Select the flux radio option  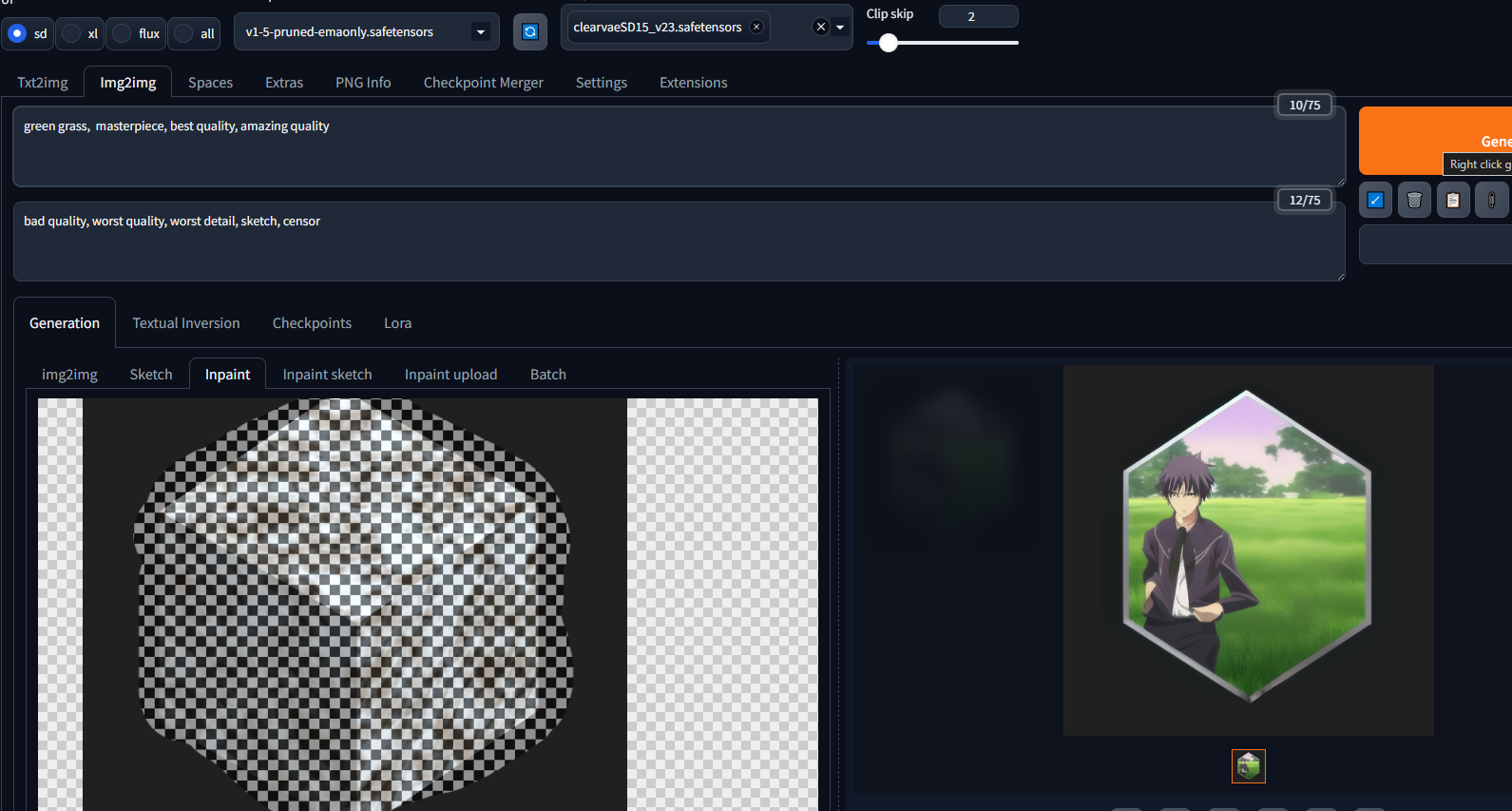137,33
